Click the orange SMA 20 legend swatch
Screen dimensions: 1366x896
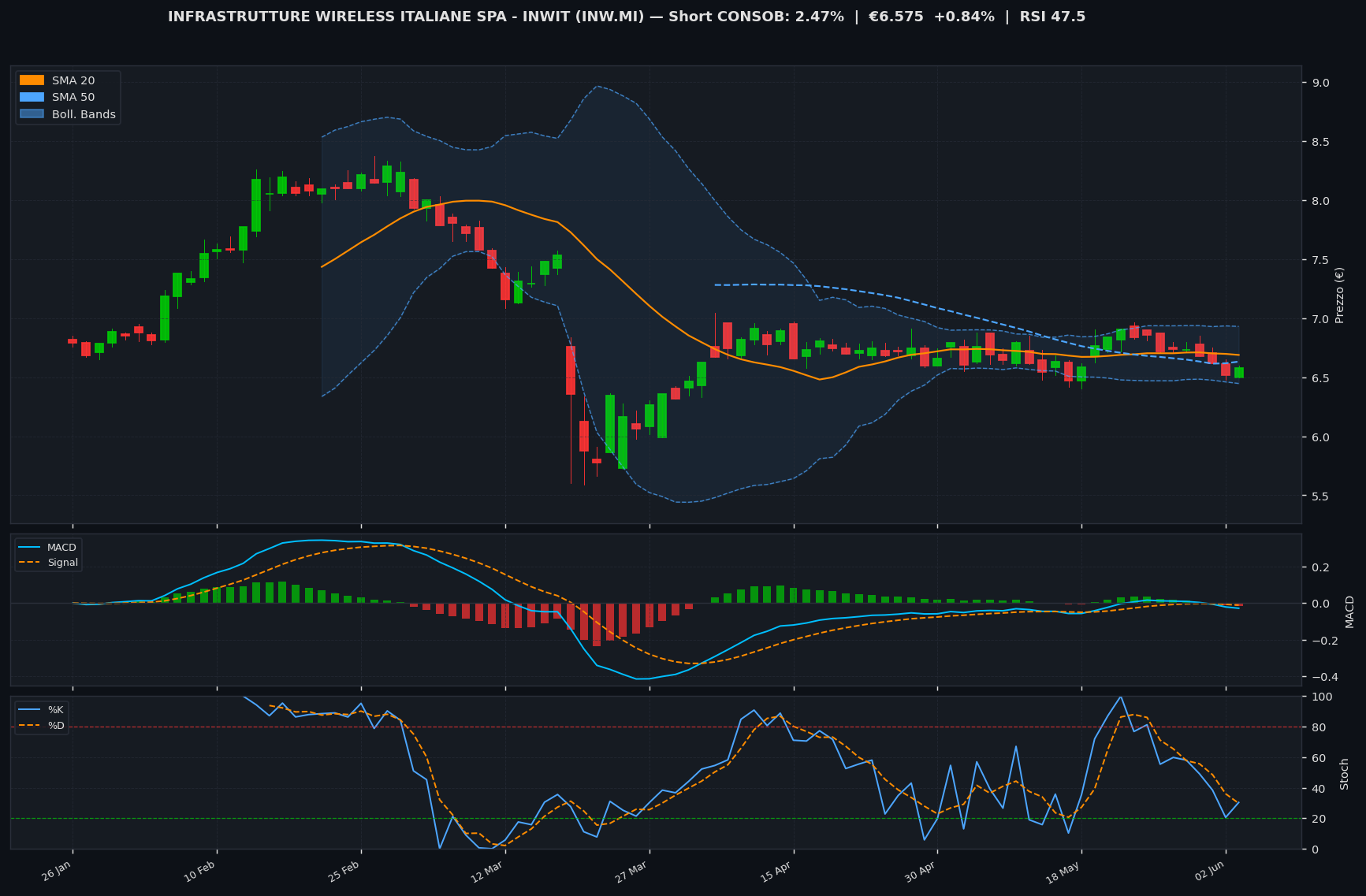point(32,80)
